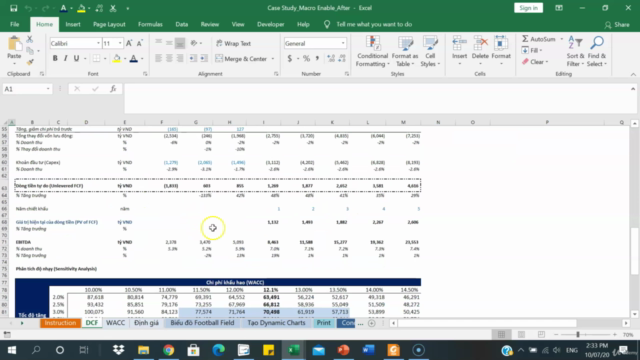The height and width of the screenshot is (360, 640).
Task: Open the WACC worksheet tab
Action: [x=116, y=323]
